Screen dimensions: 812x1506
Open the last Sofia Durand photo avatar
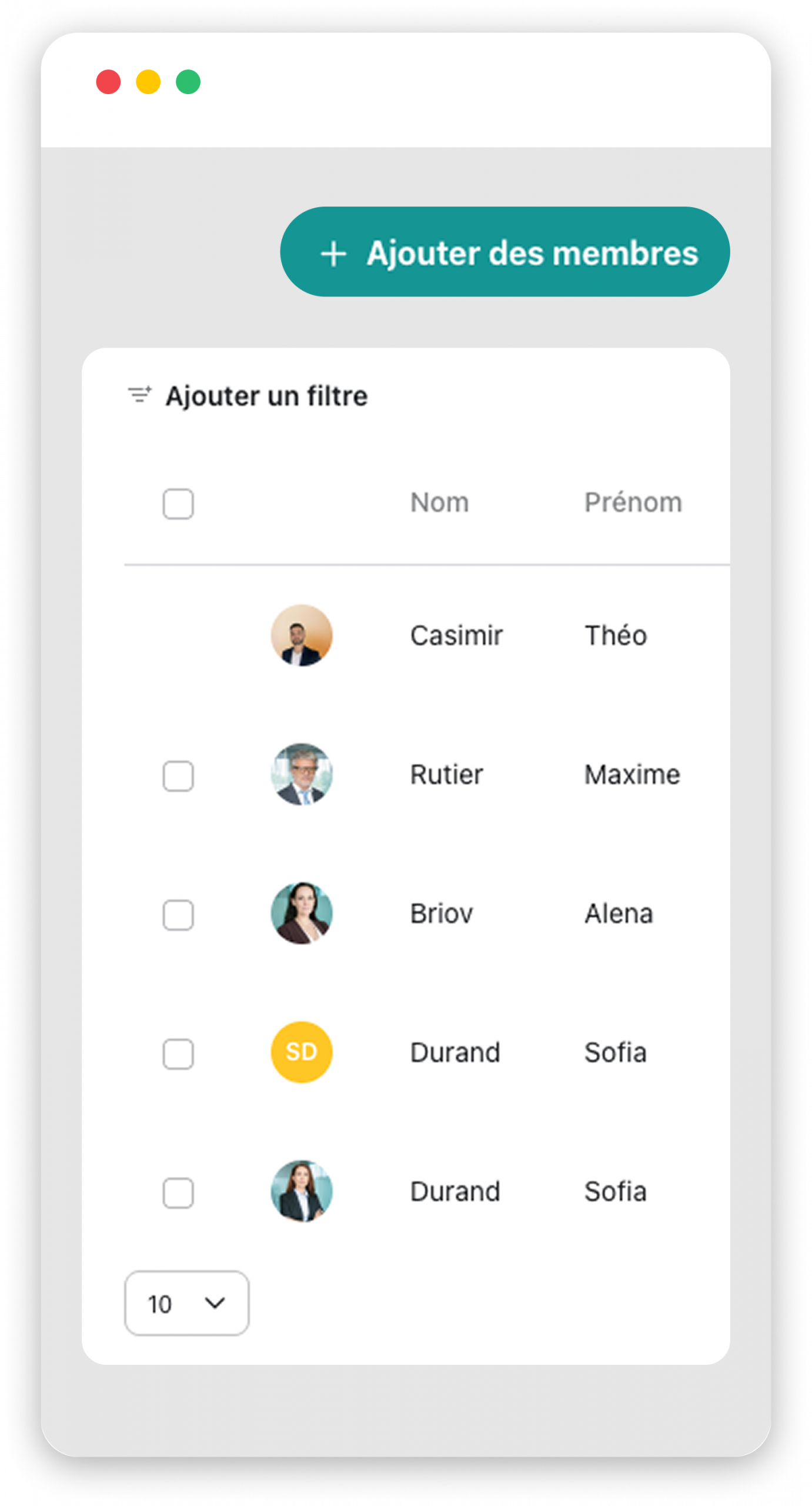(x=302, y=1191)
